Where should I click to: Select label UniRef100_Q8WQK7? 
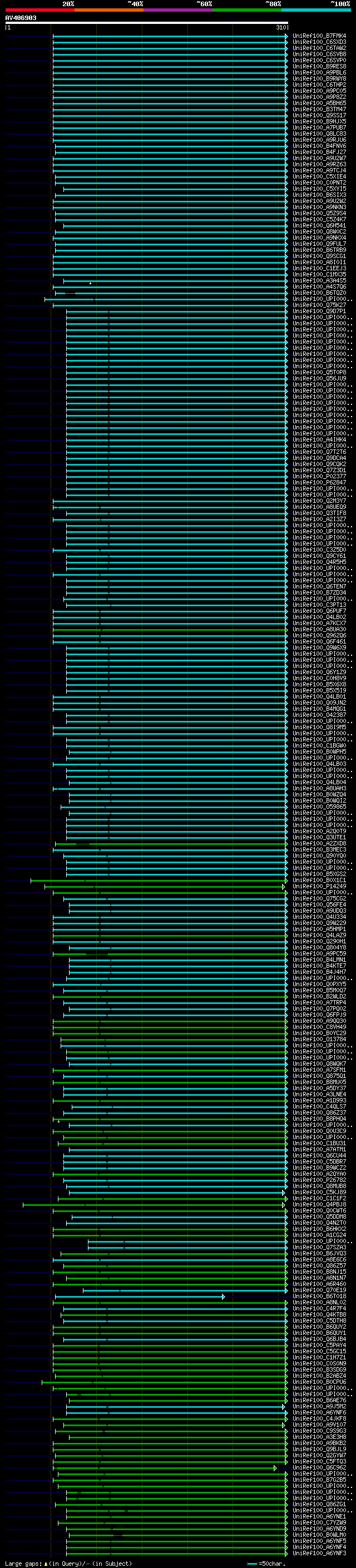coord(319,1064)
